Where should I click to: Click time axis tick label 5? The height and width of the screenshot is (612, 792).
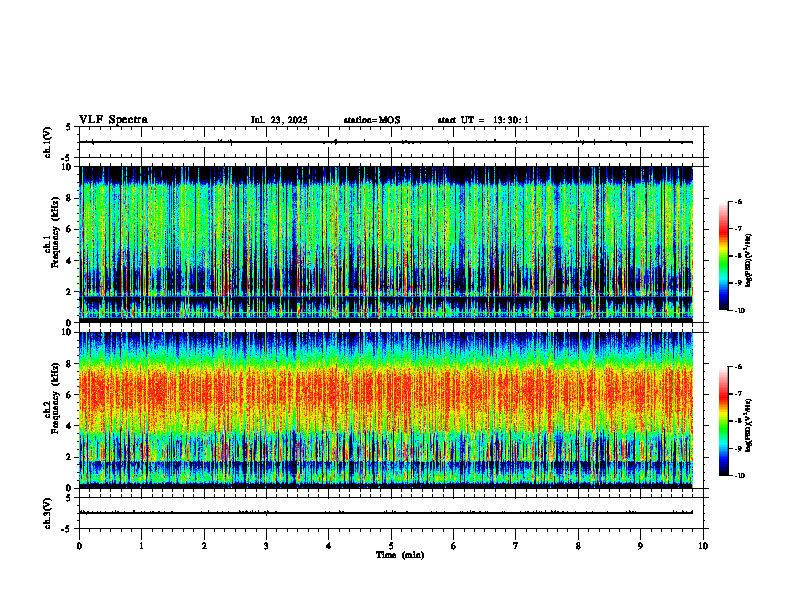pos(391,546)
